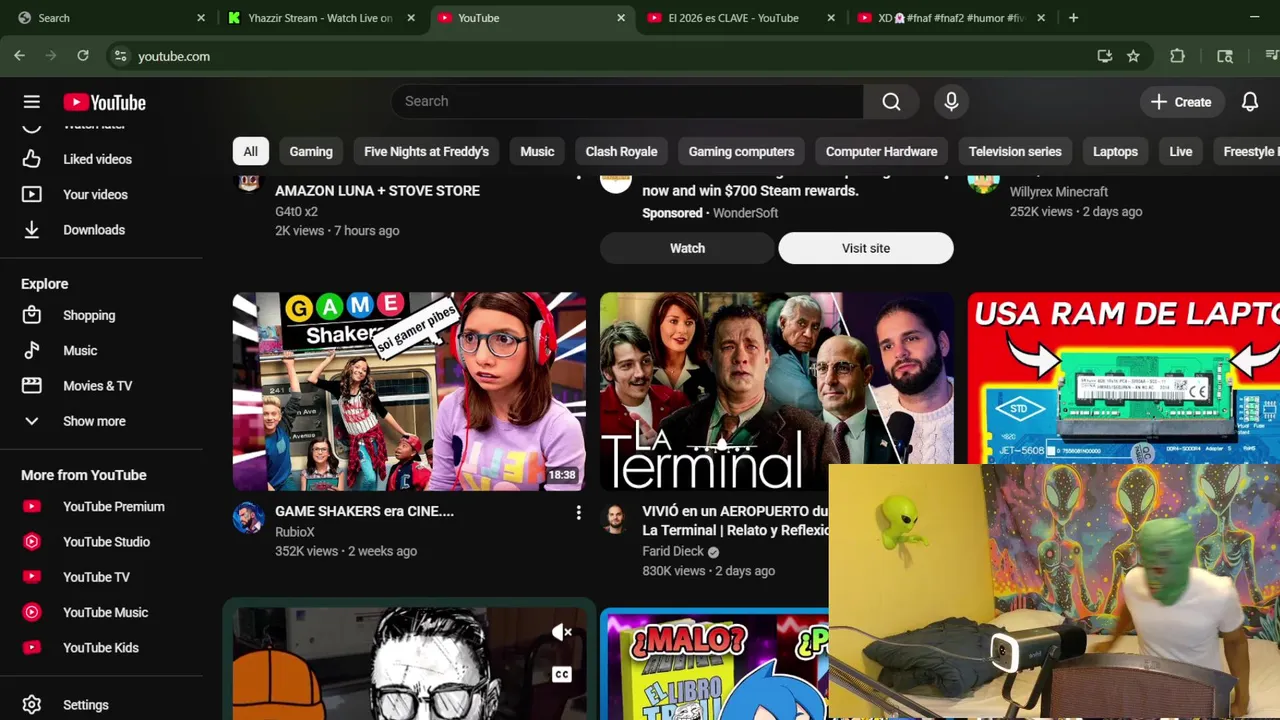
Task: Open Willyrex Minecraft channel link
Action: (1059, 192)
